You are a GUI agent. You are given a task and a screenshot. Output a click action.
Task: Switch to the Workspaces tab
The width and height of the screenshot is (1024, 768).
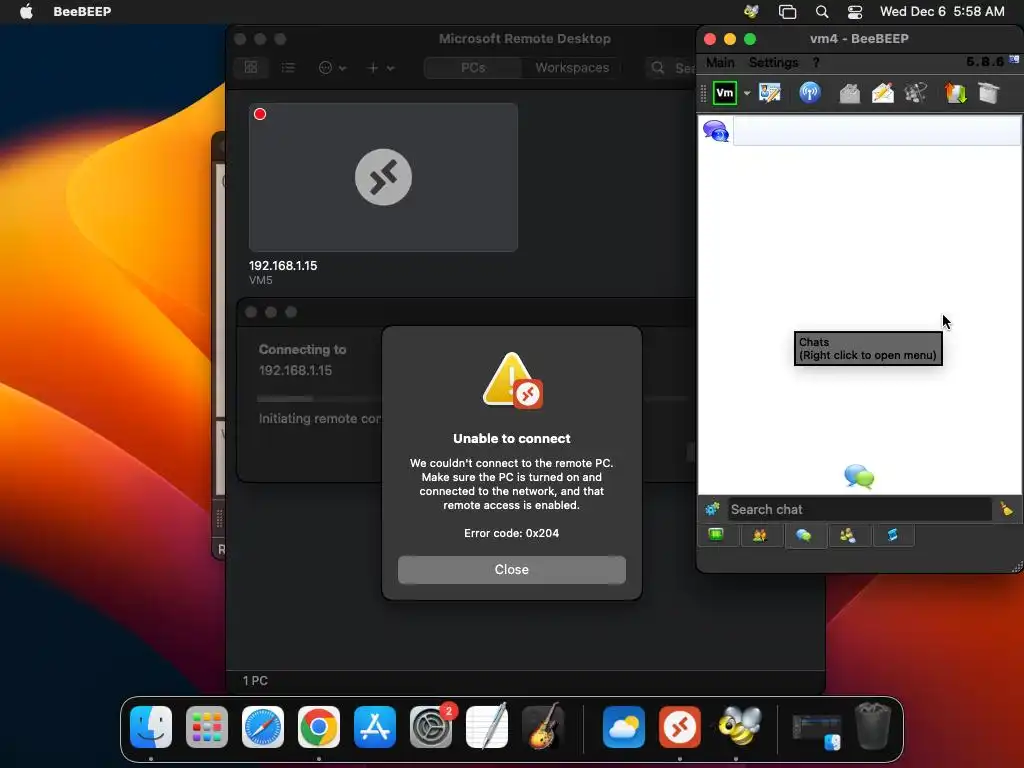571,67
